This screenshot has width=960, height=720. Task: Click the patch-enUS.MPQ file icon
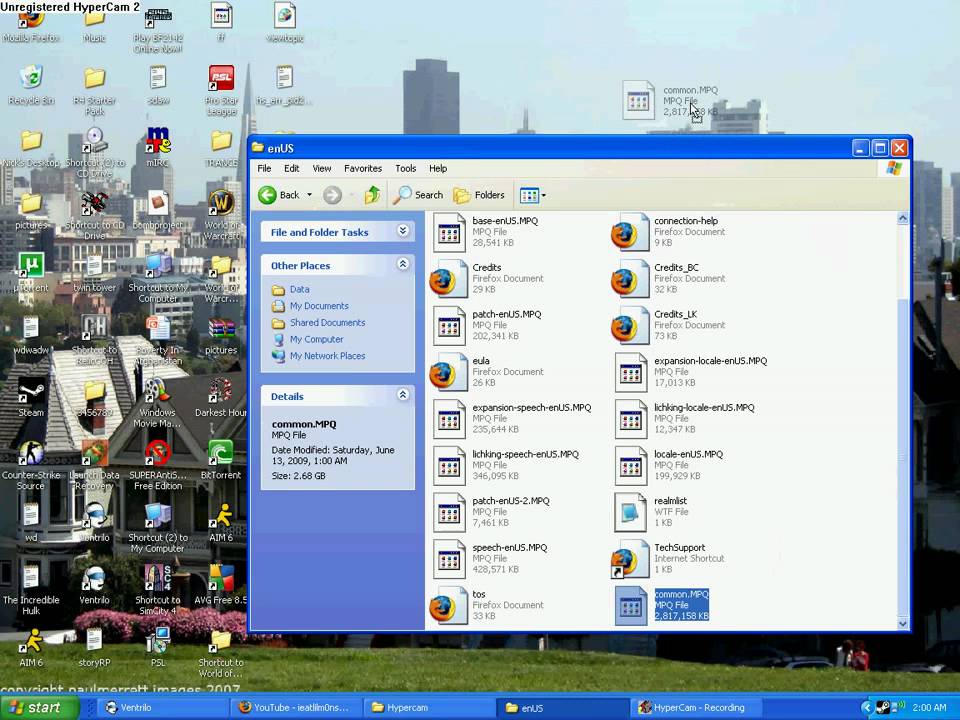449,326
